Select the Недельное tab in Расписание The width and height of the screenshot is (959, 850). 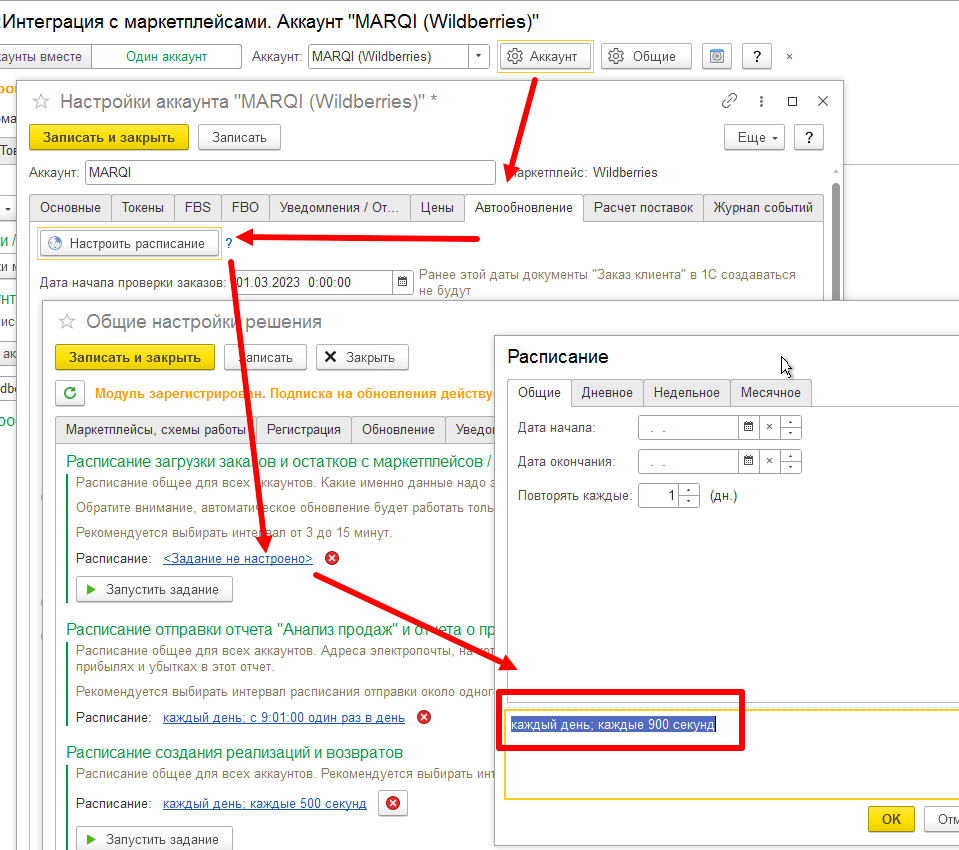point(685,393)
